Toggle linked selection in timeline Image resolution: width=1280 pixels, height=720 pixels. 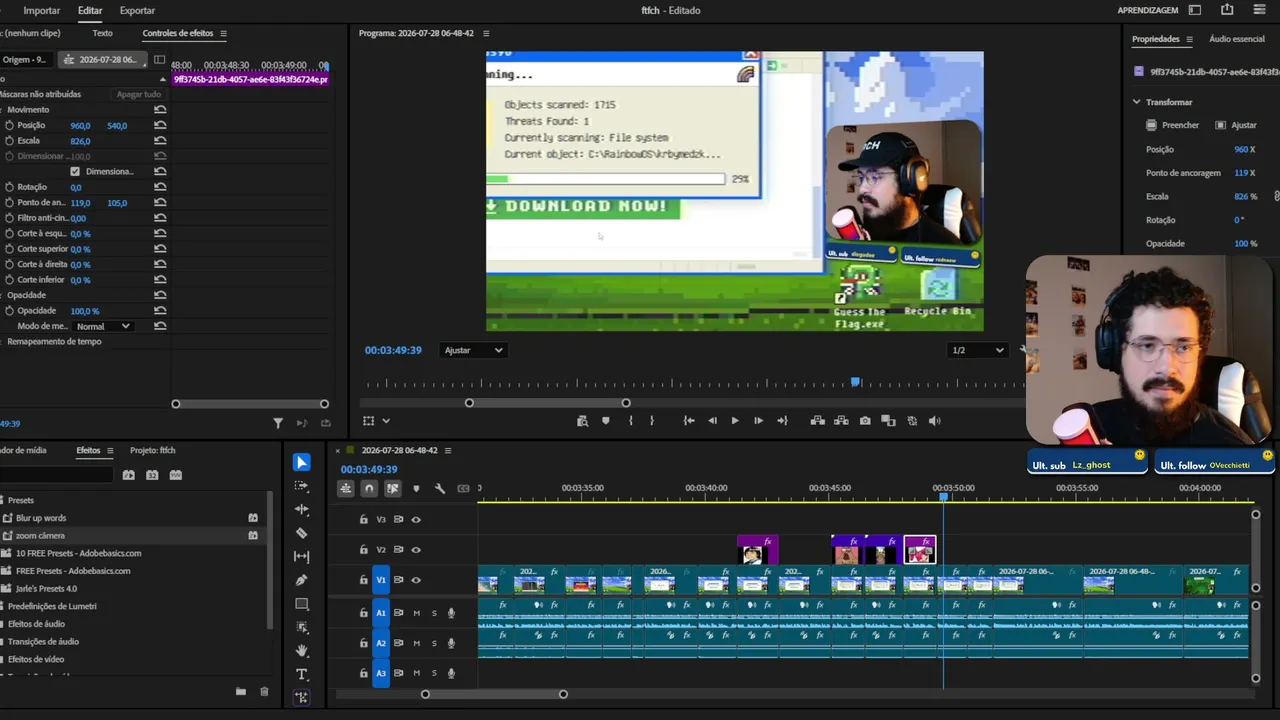pos(393,488)
